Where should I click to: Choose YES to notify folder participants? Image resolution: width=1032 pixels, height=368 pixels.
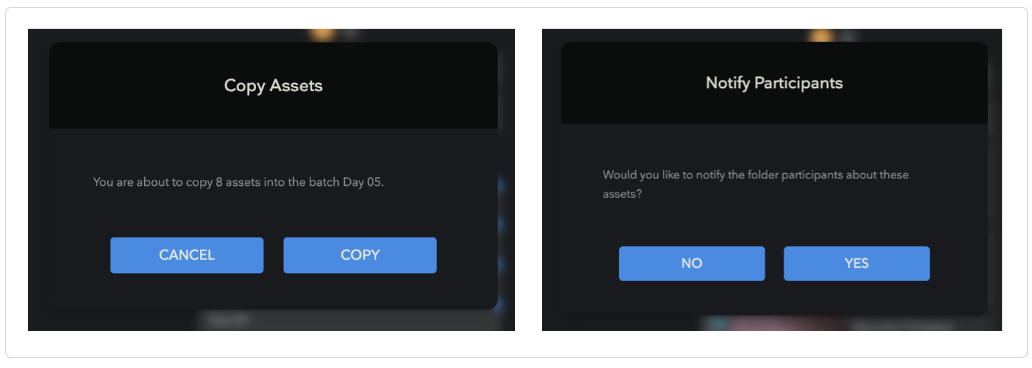point(856,263)
